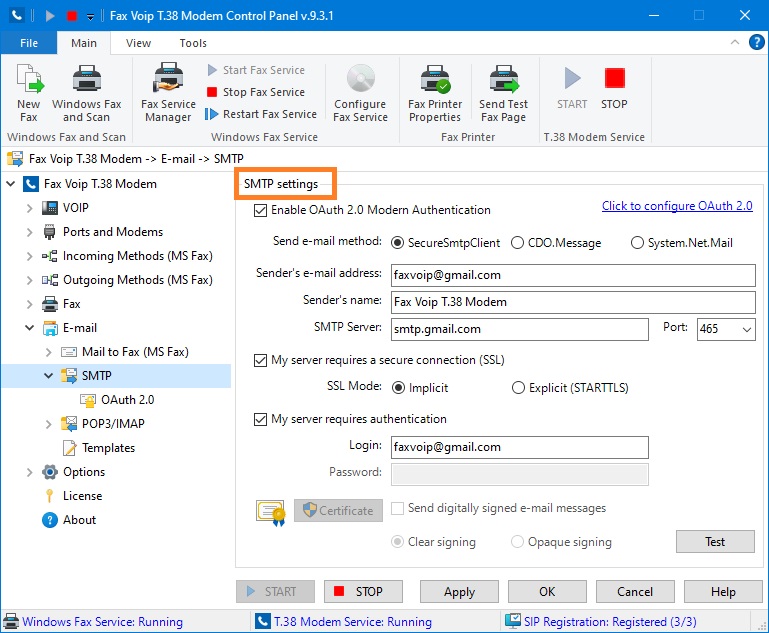Click Windows Fax Service: Running status

pyautogui.click(x=102, y=622)
